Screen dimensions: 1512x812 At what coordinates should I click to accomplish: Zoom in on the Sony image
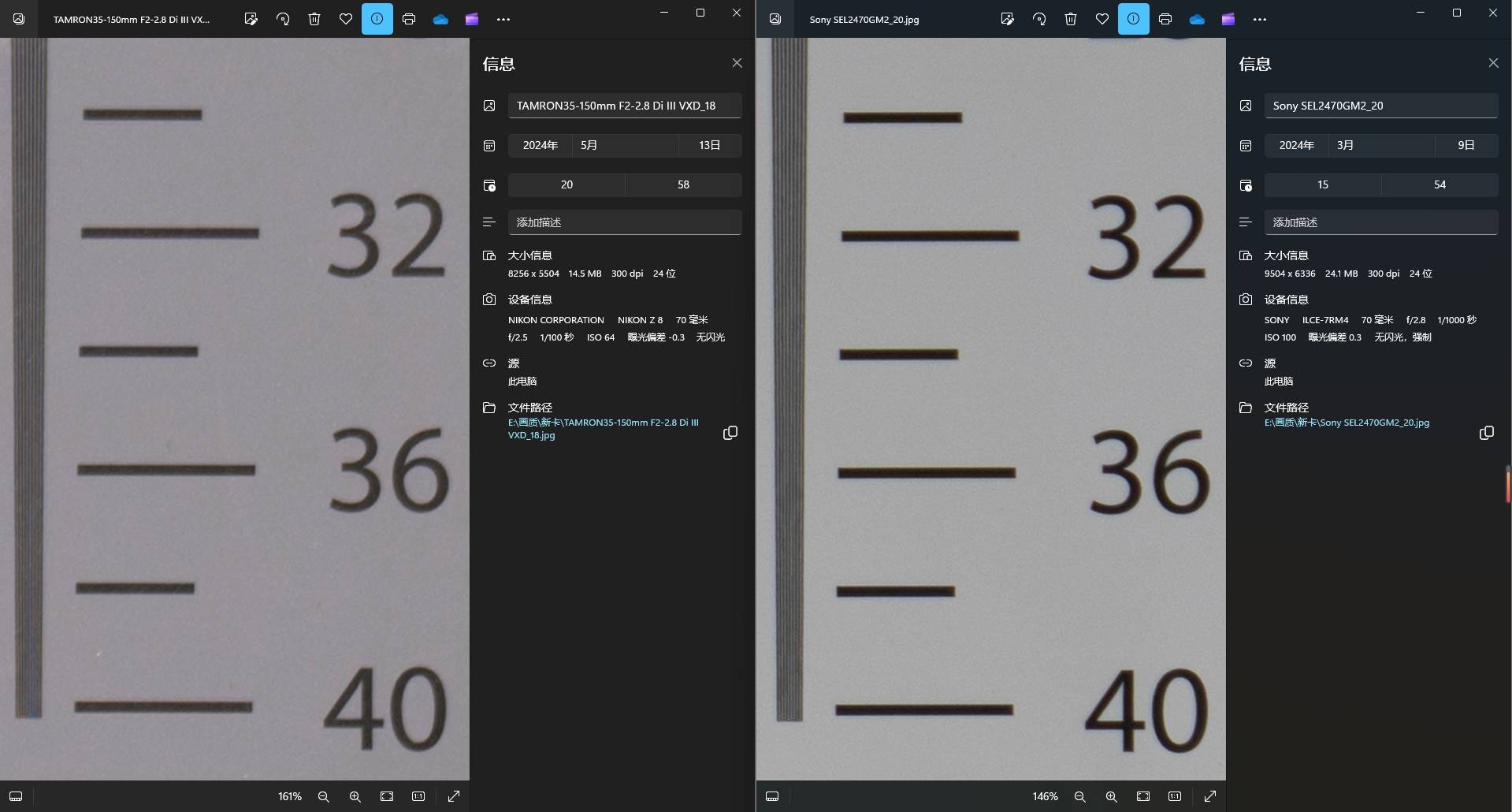click(1111, 796)
